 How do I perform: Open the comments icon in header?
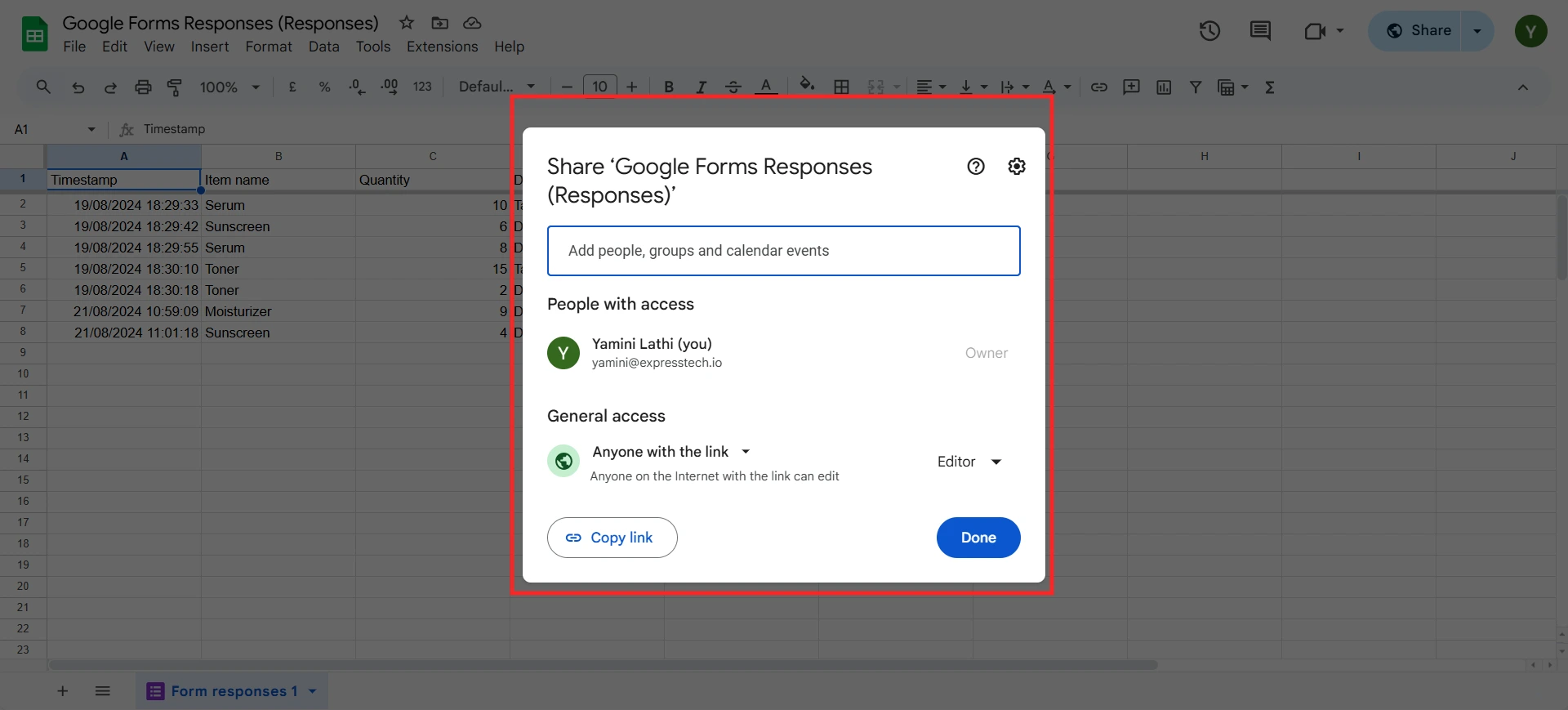point(1260,31)
